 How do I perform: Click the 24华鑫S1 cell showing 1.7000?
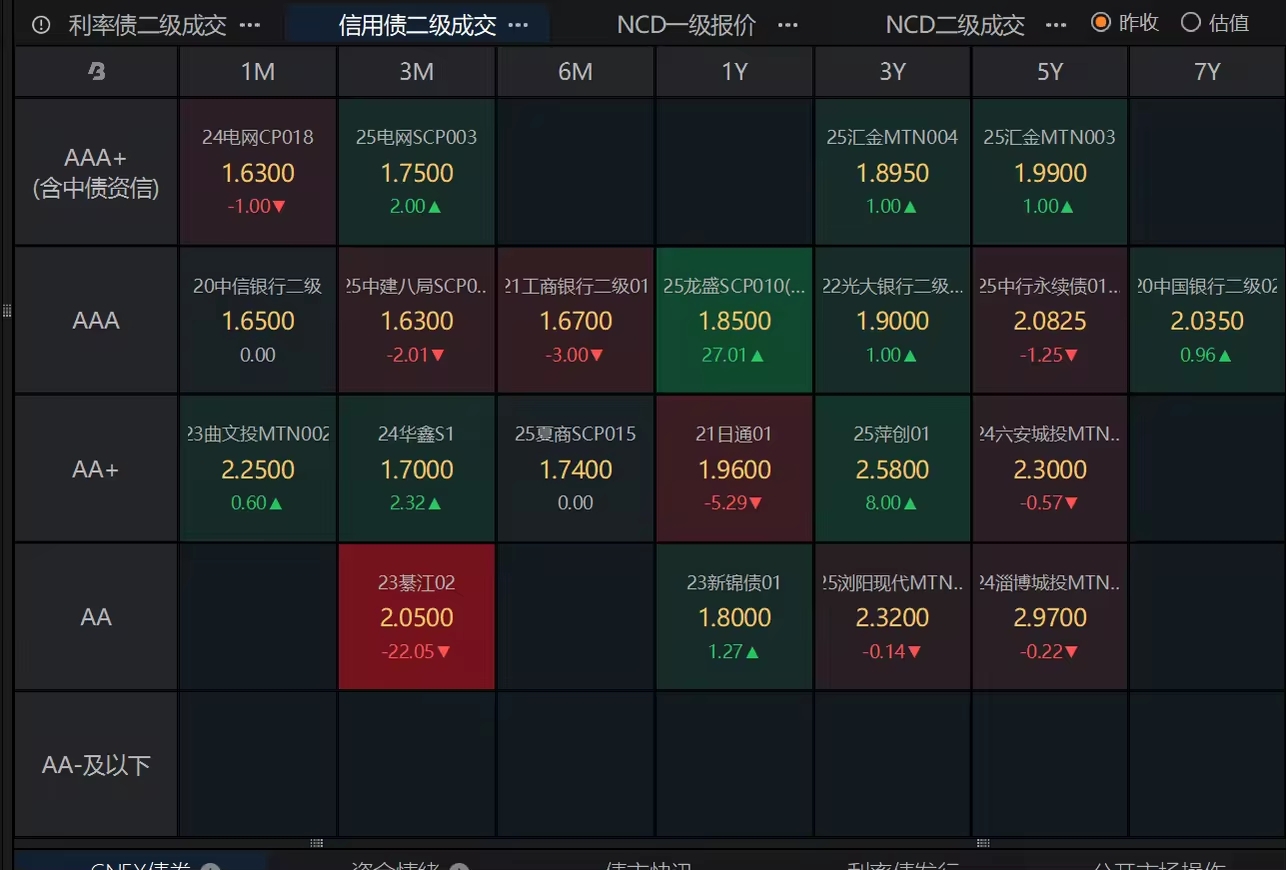click(x=417, y=468)
